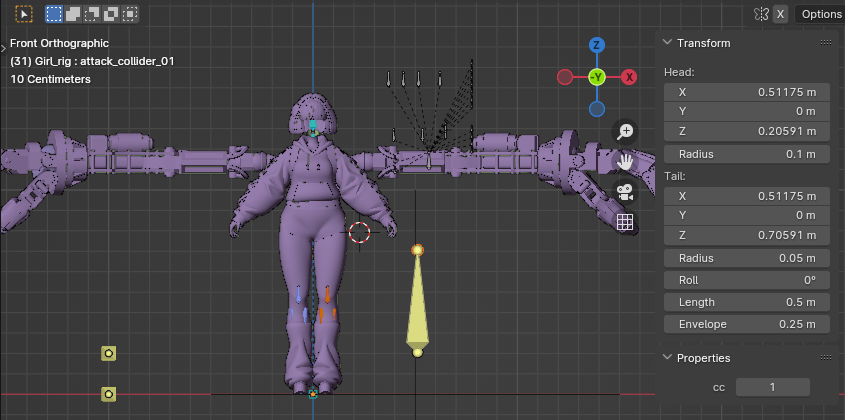Open the Options dropdown

tap(821, 14)
